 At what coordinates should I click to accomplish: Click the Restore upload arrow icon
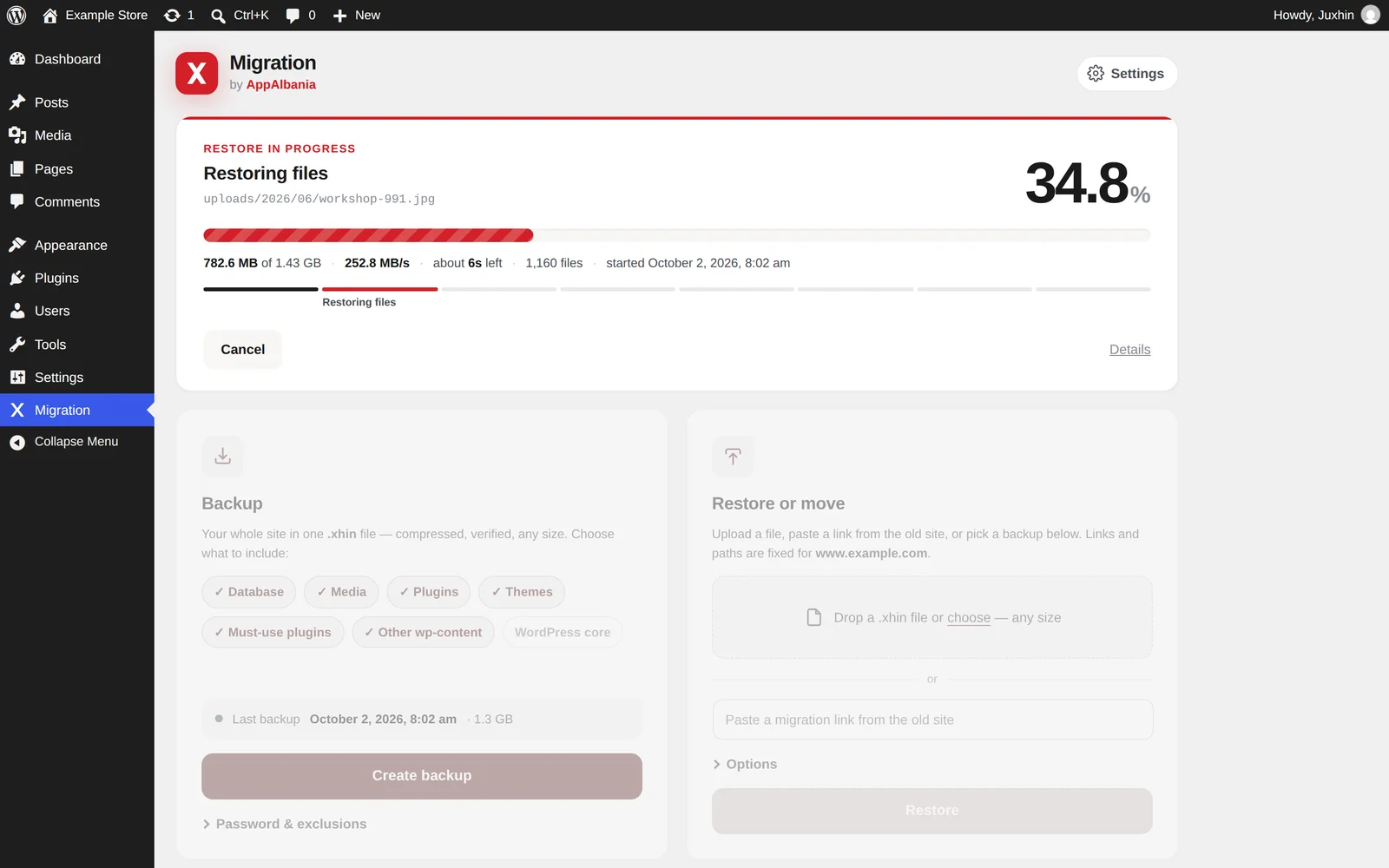[733, 456]
